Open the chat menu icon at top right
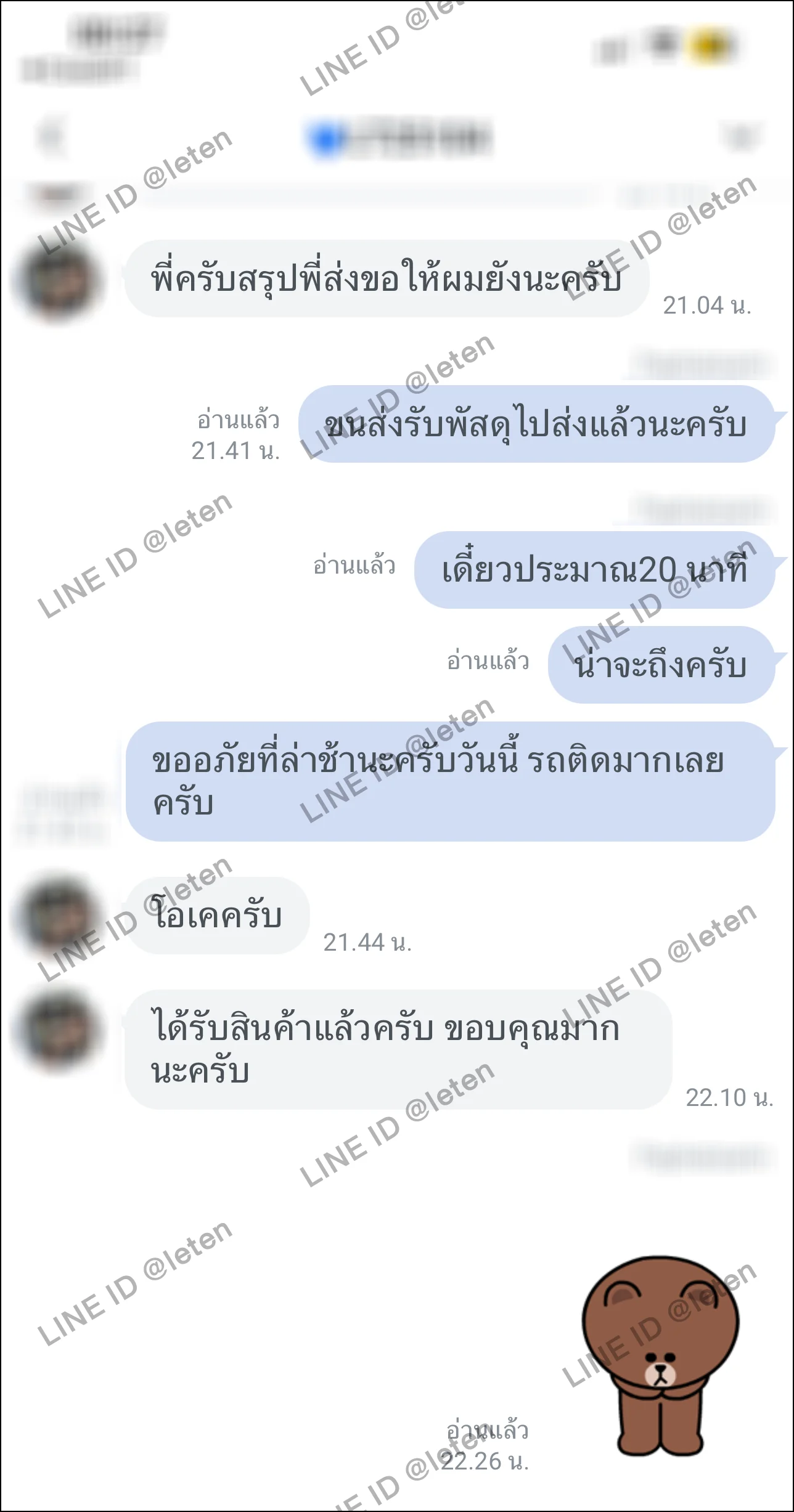Screen dimensions: 794x1512 [741, 137]
